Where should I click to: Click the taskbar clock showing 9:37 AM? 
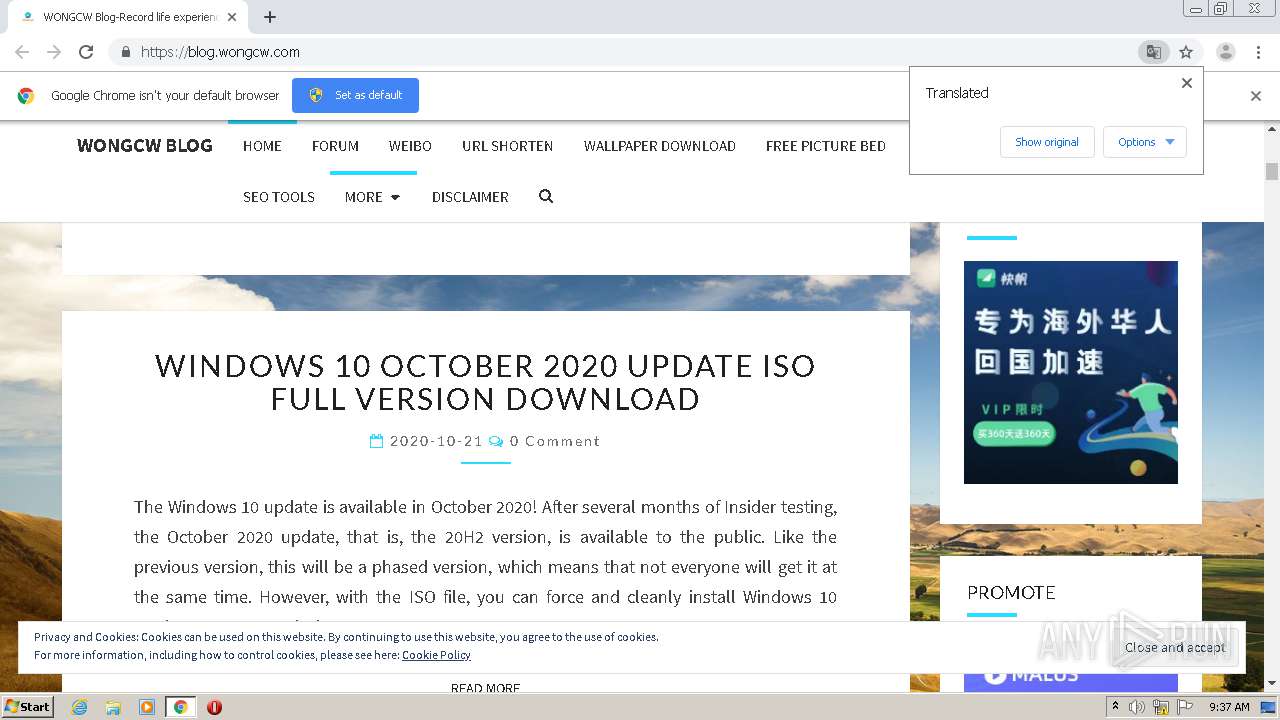1229,707
